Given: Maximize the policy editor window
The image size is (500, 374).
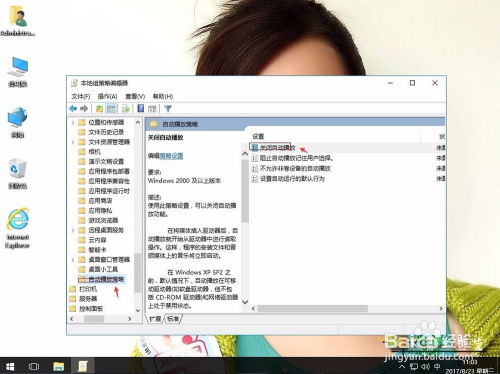Looking at the screenshot, I should pyautogui.click(x=412, y=83).
